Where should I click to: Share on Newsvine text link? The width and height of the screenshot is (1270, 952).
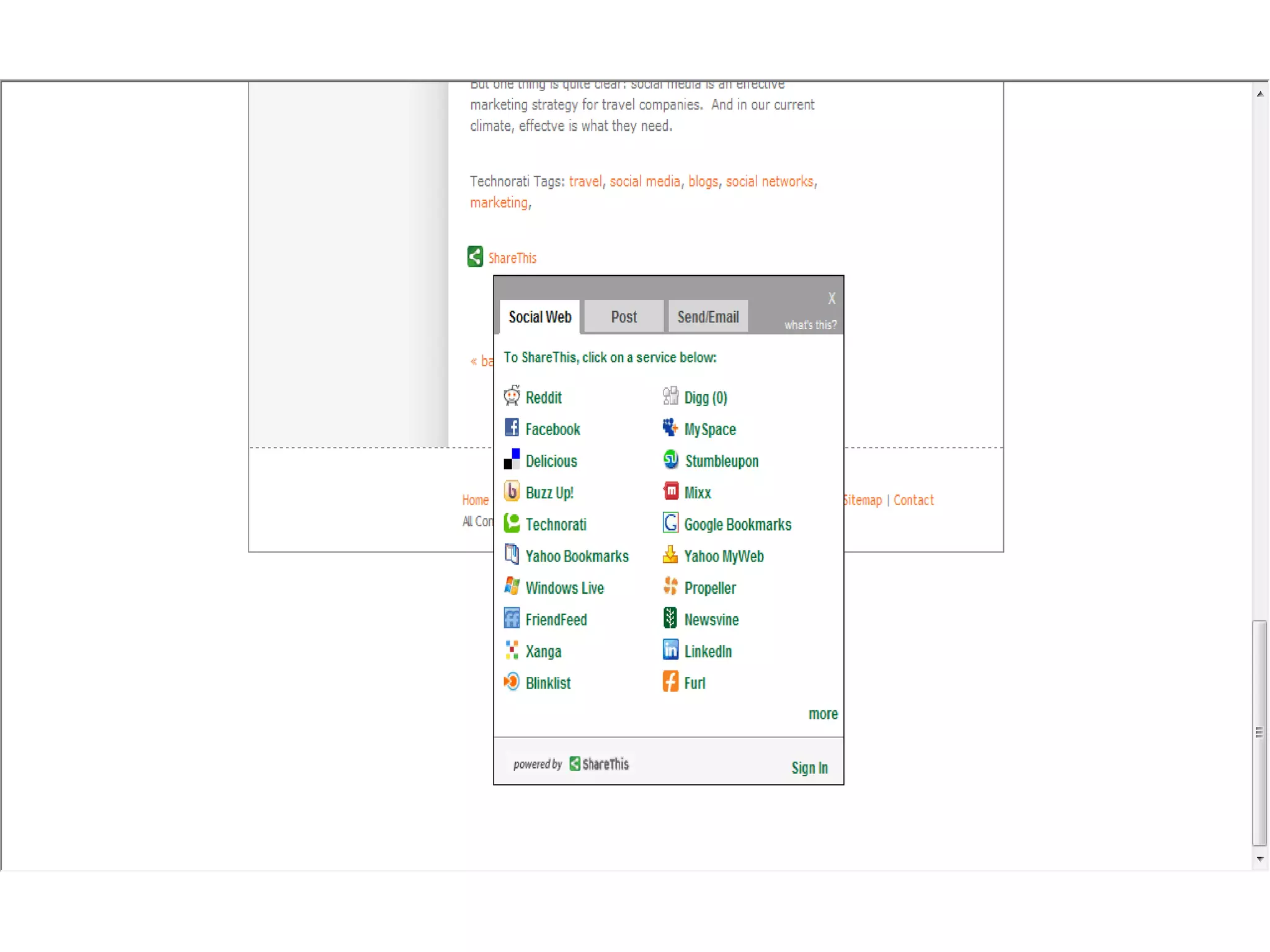(711, 619)
